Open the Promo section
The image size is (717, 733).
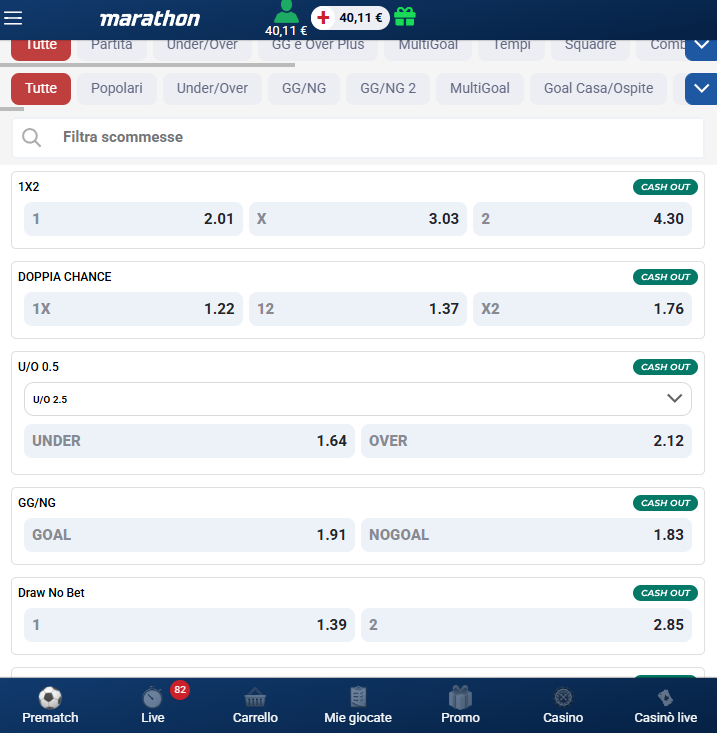point(460,705)
